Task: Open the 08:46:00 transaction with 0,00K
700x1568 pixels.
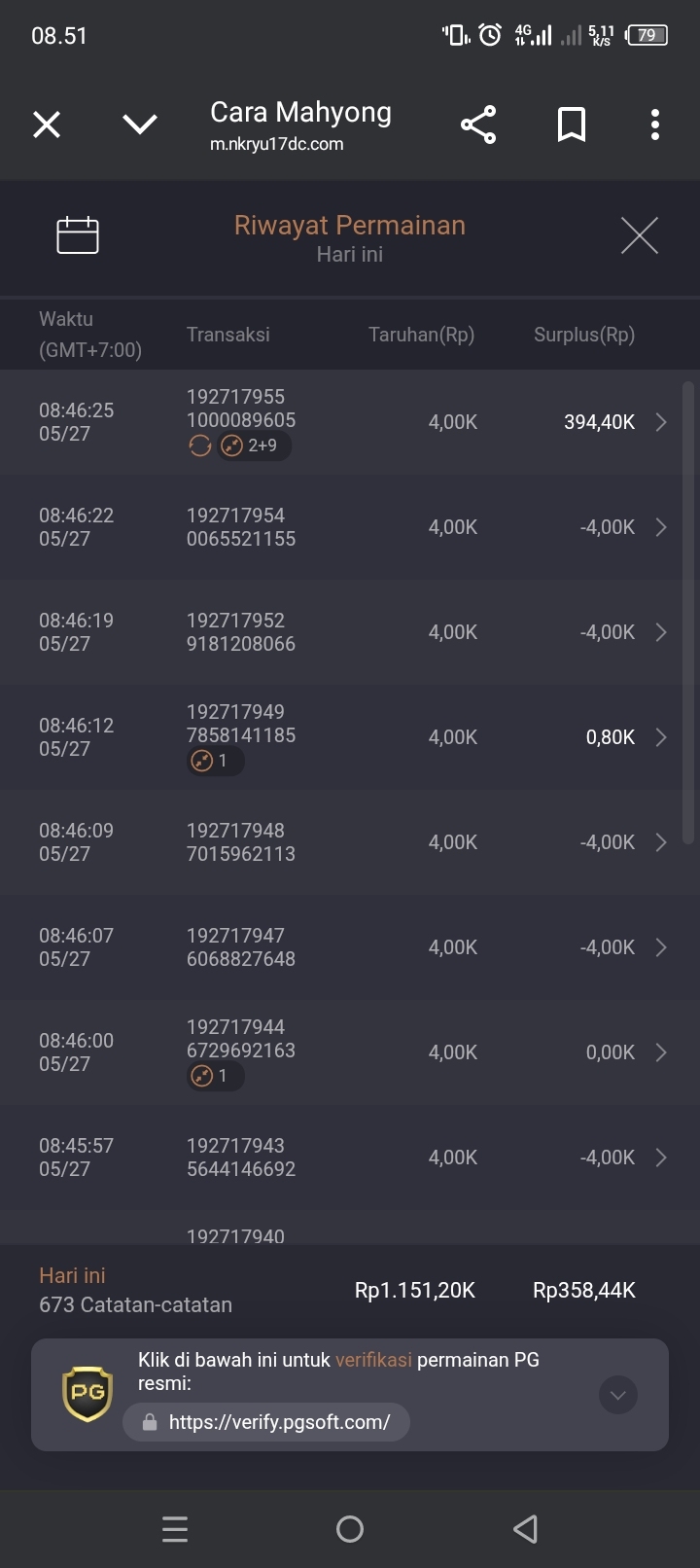Action: coord(350,1052)
